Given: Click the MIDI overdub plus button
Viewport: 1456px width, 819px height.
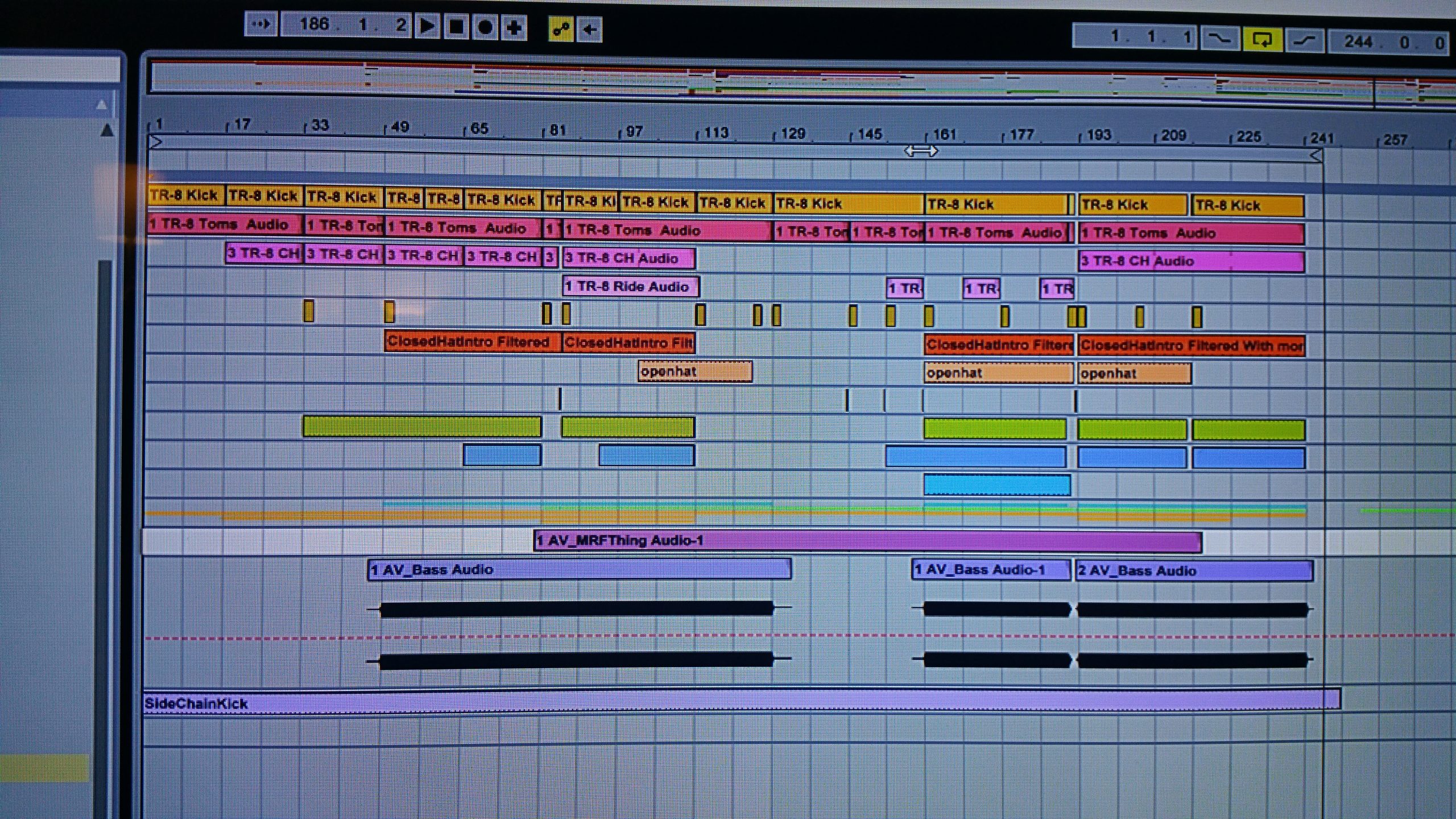Looking at the screenshot, I should coord(514,28).
